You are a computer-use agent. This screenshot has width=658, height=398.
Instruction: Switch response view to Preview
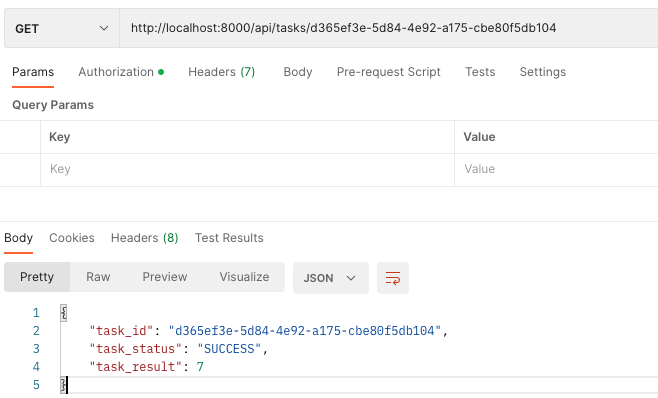[x=164, y=277]
